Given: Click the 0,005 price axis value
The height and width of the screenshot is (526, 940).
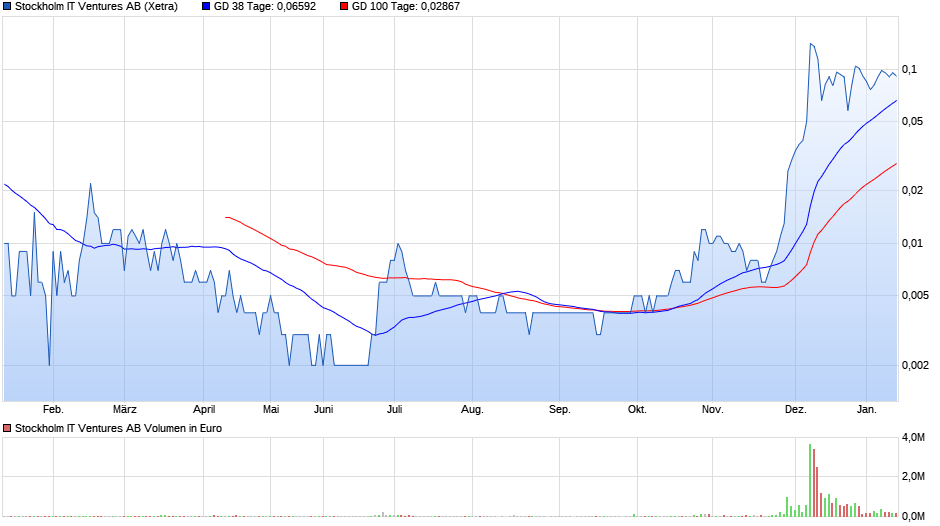Looking at the screenshot, I should coord(915,296).
